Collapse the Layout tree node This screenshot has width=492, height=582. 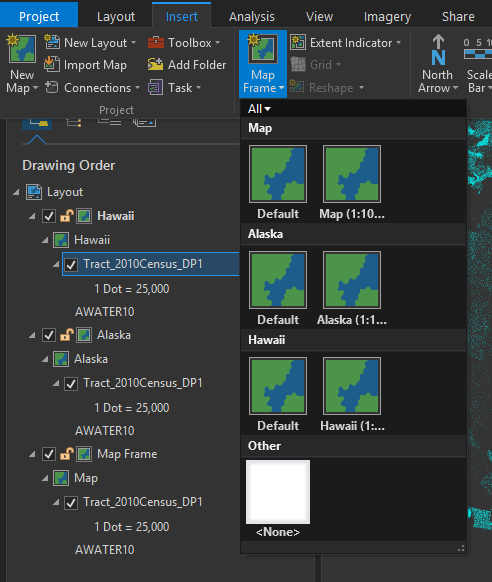pos(16,192)
